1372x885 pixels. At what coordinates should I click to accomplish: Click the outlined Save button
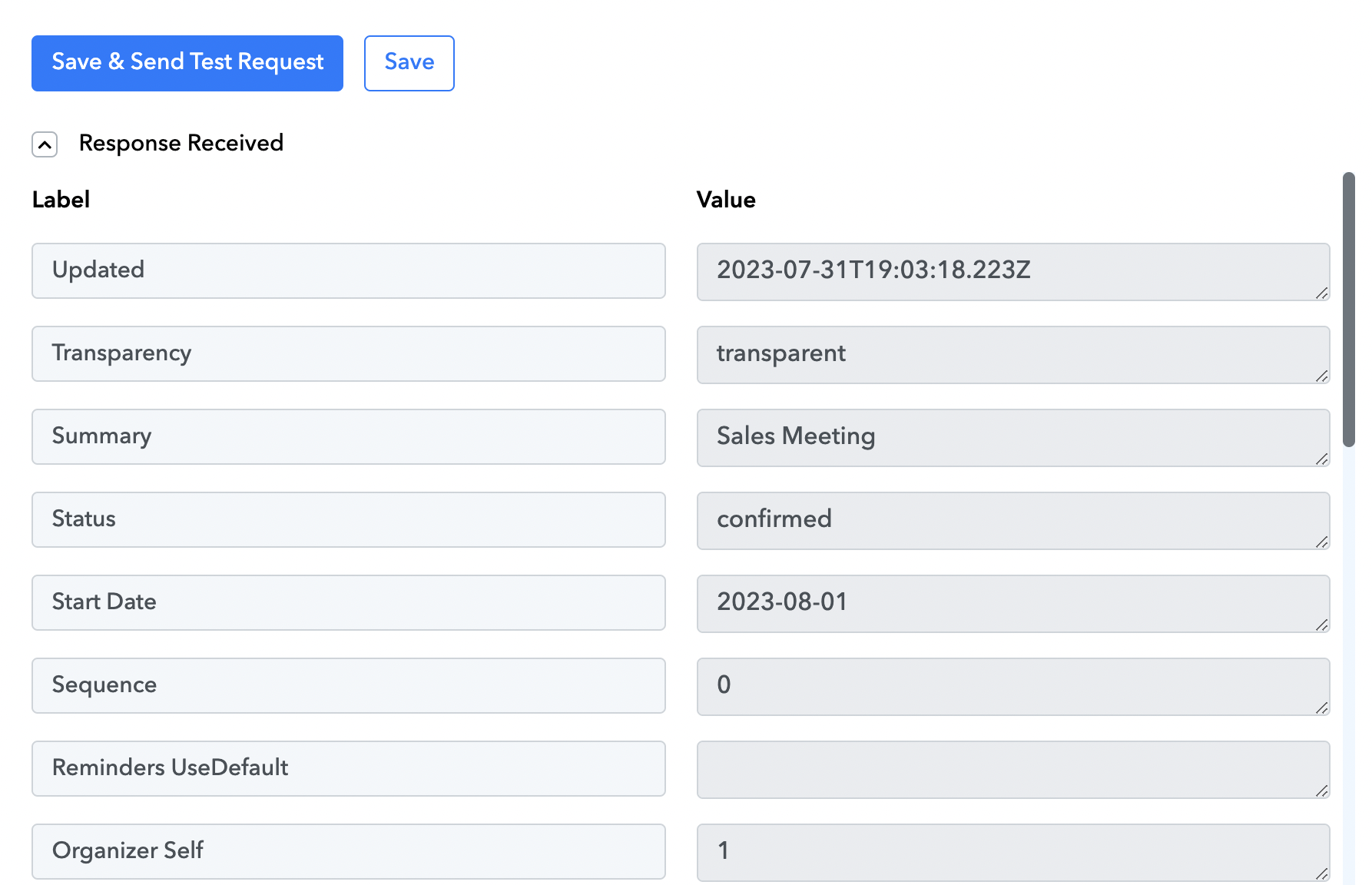coord(409,63)
